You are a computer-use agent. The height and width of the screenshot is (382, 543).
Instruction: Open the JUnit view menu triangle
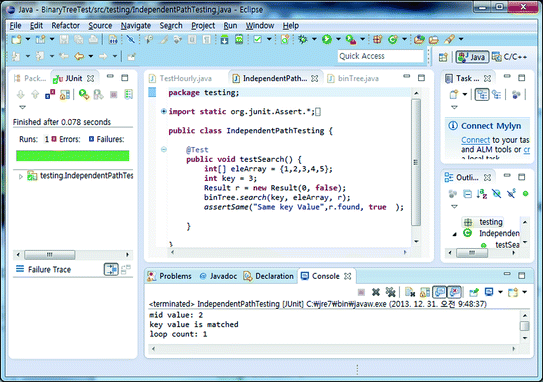(23, 107)
